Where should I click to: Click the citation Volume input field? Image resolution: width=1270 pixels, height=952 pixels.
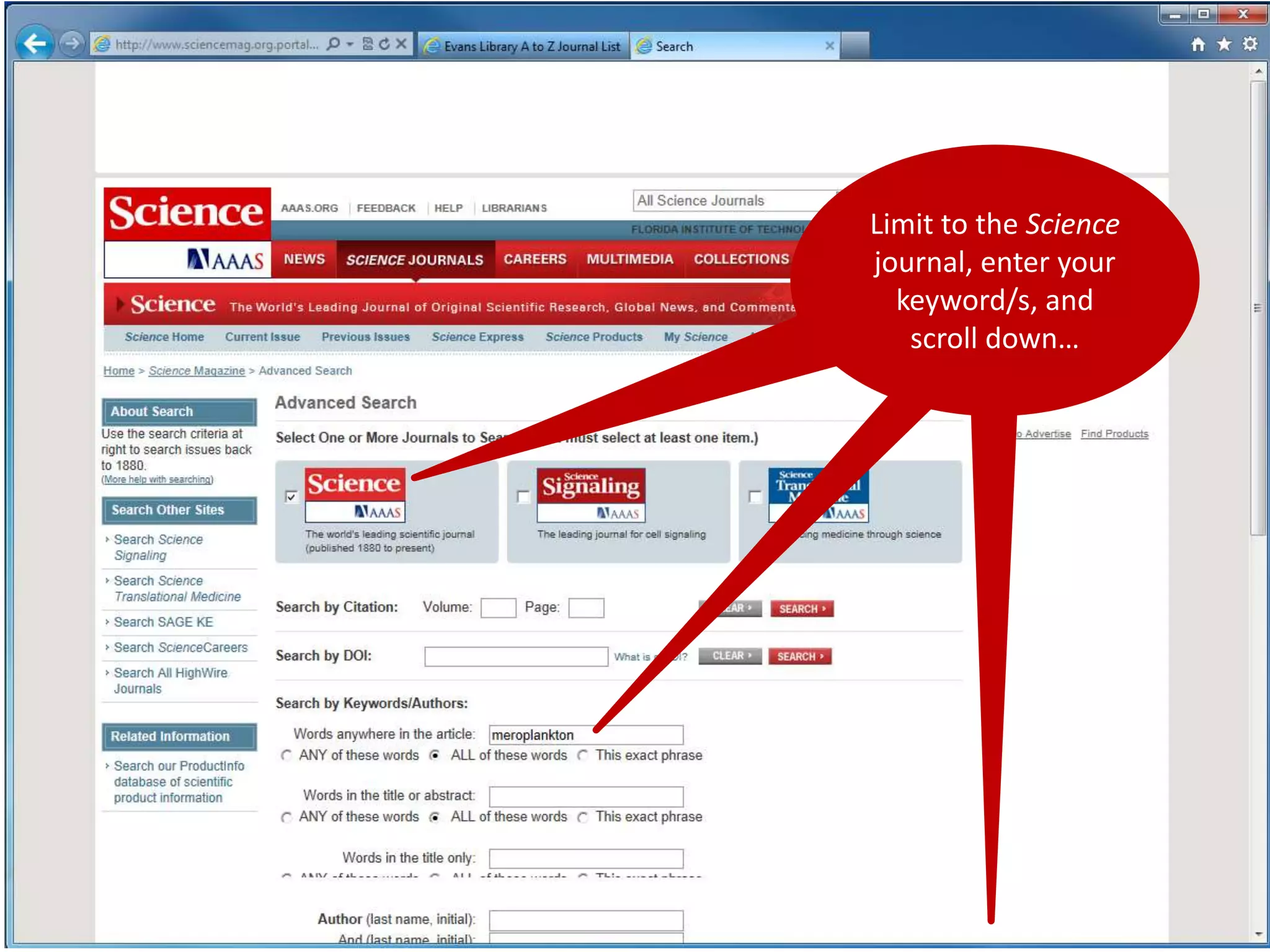(498, 607)
